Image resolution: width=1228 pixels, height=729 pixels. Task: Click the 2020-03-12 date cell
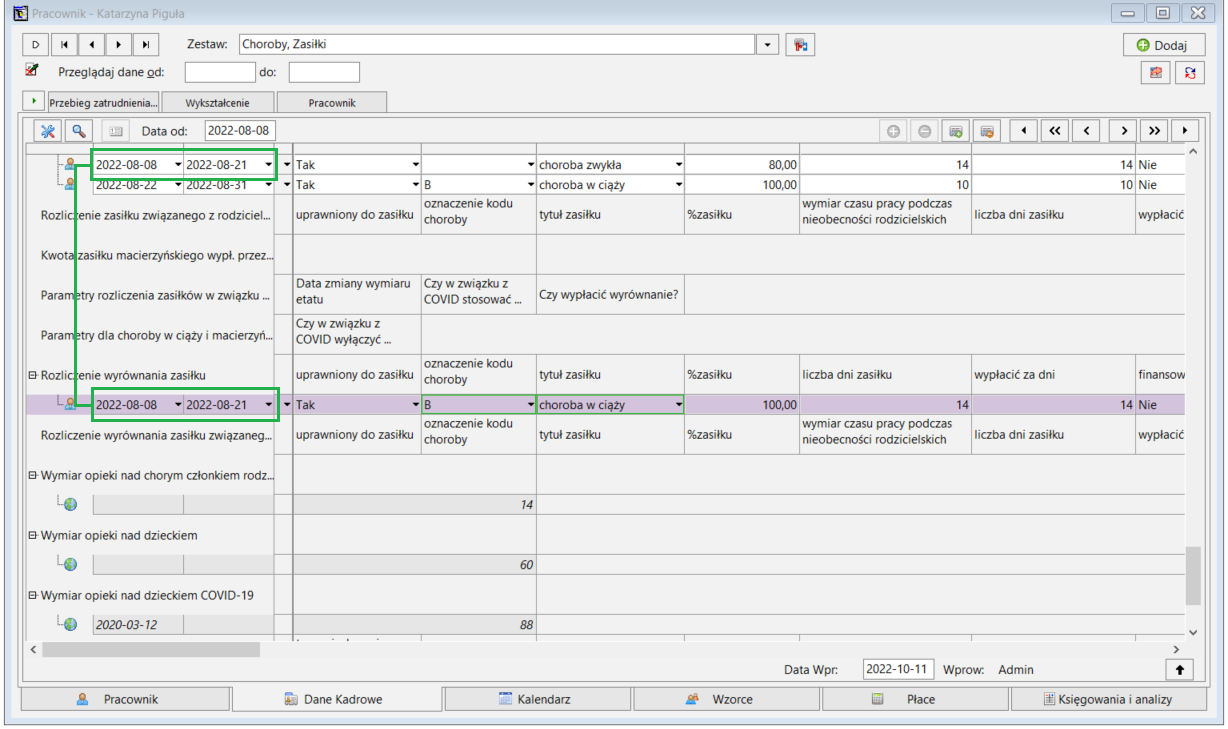point(137,624)
